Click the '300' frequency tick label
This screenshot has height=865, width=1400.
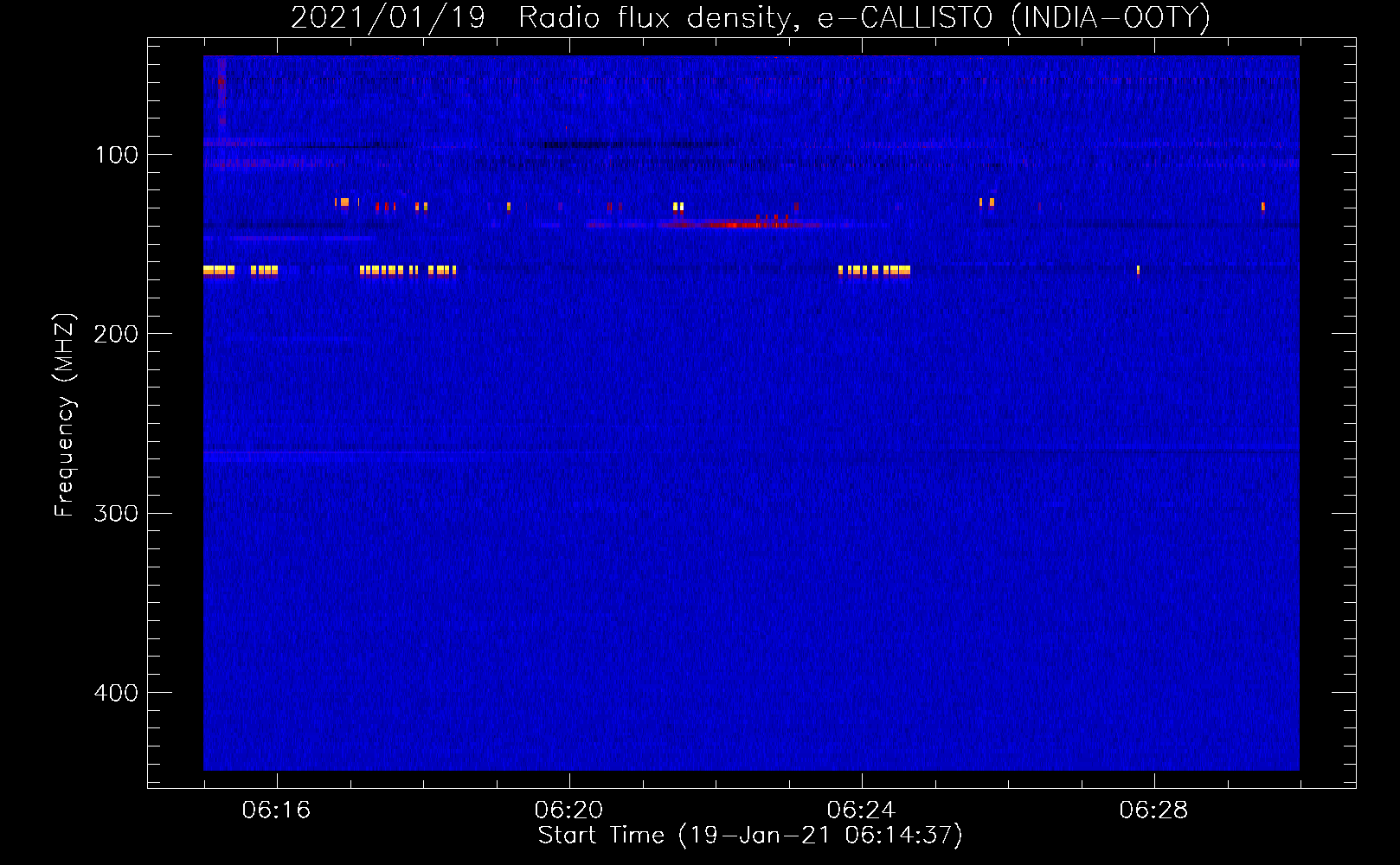click(x=116, y=513)
